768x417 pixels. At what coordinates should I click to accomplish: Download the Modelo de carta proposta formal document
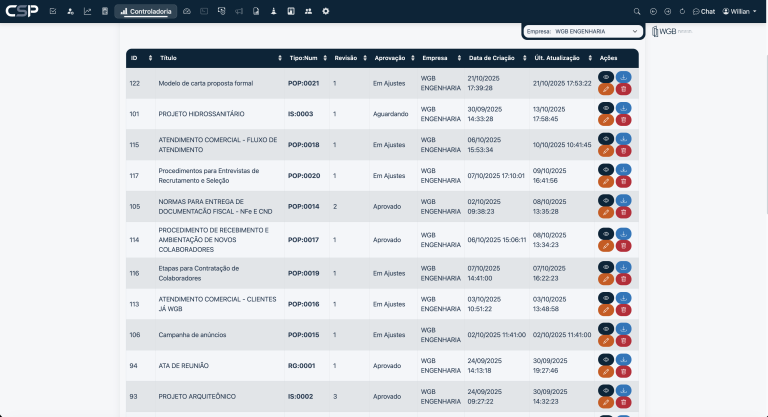624,77
